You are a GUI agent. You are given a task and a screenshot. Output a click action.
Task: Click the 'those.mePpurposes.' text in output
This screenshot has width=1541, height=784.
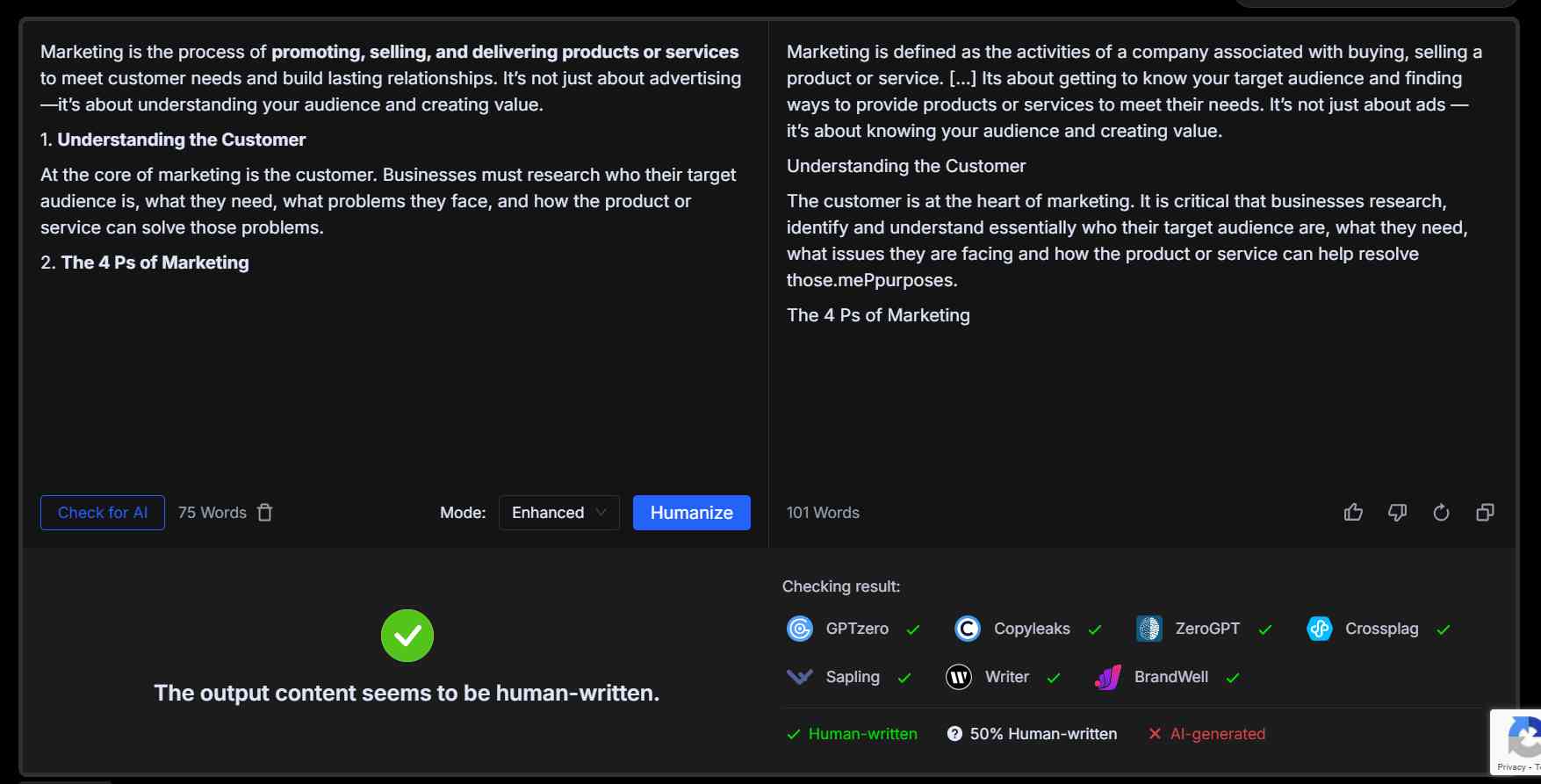click(872, 280)
